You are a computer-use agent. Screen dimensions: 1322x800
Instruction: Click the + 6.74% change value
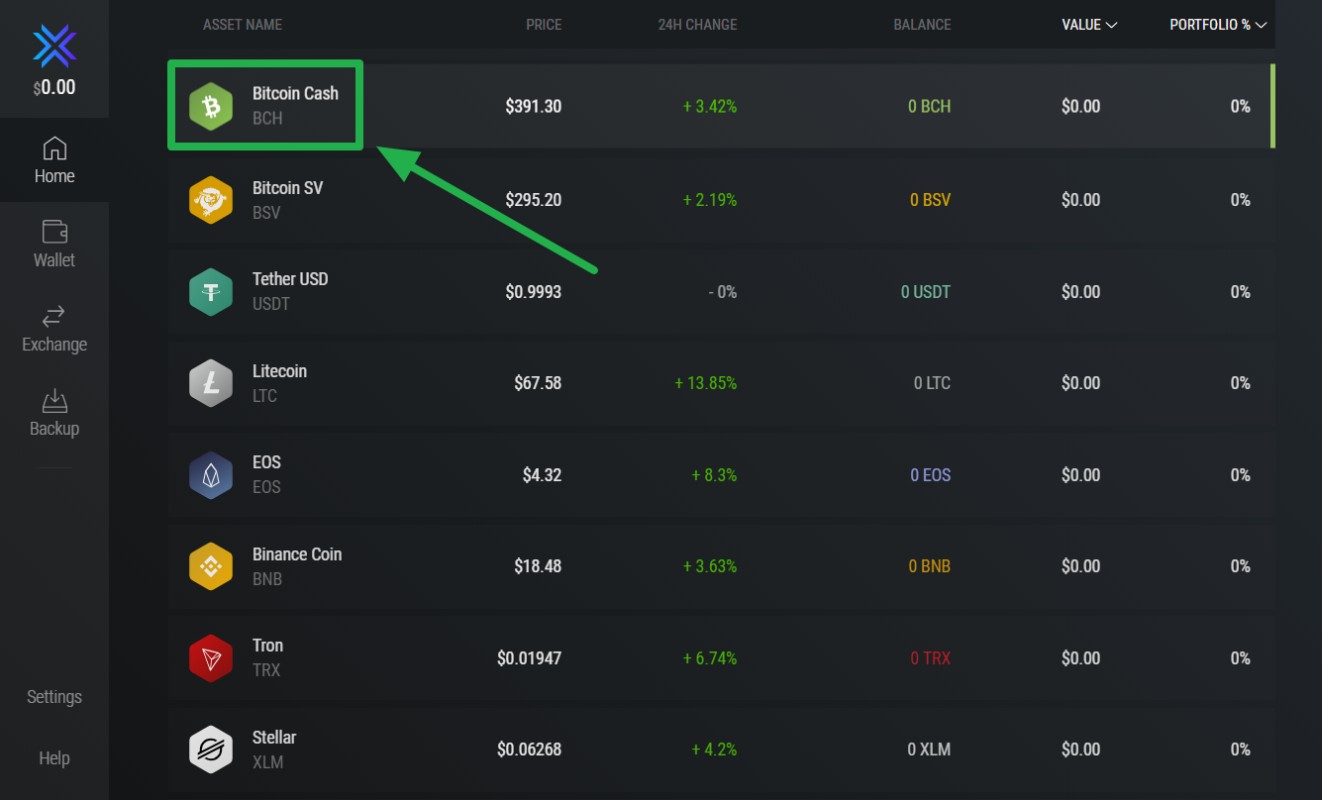(710, 658)
